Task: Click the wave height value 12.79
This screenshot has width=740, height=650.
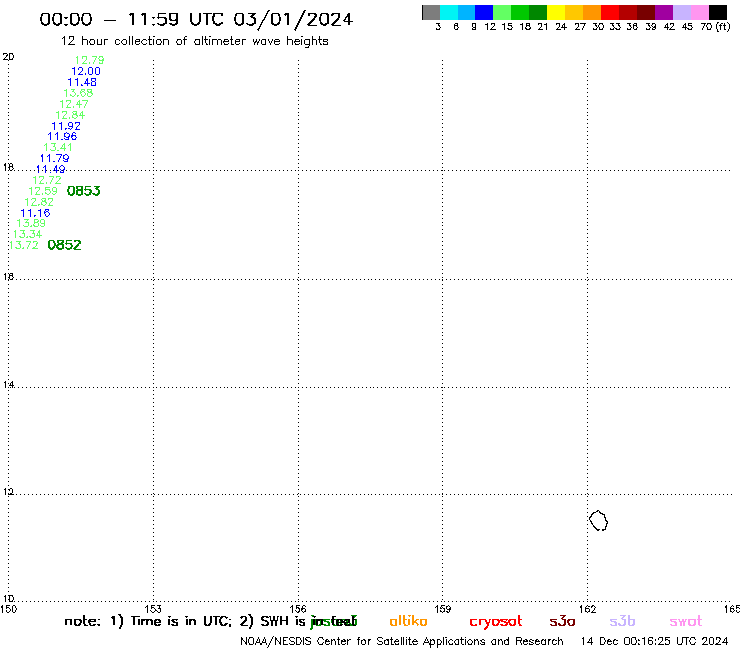Action: coord(89,60)
